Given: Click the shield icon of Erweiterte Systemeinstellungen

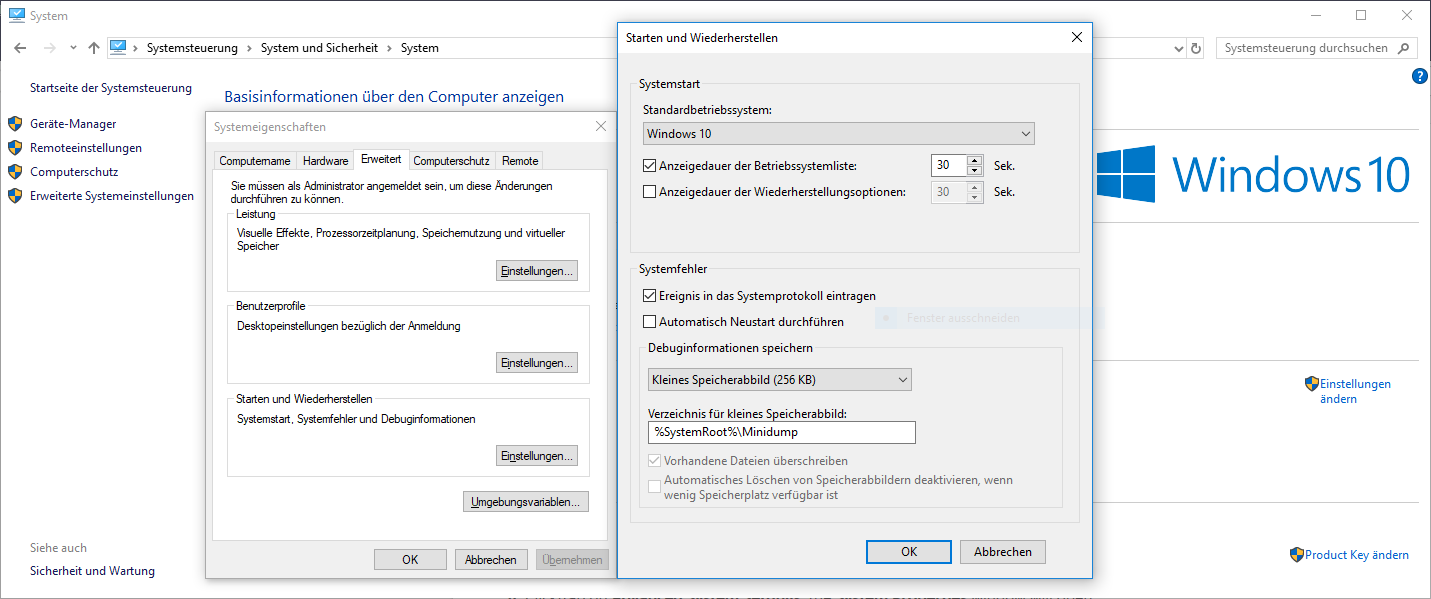Looking at the screenshot, I should [15, 196].
